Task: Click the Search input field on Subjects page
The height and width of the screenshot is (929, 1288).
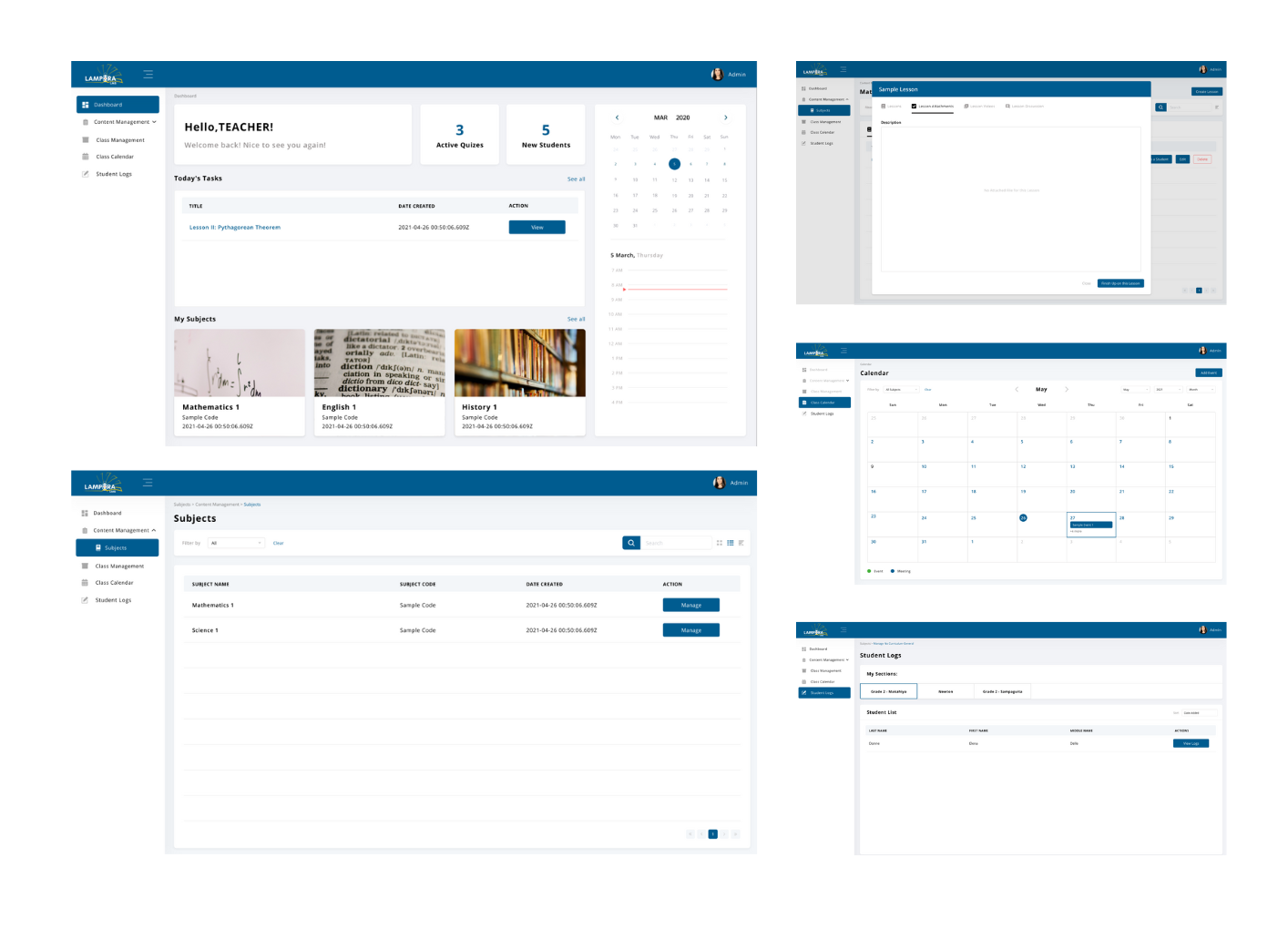Action: coord(676,543)
